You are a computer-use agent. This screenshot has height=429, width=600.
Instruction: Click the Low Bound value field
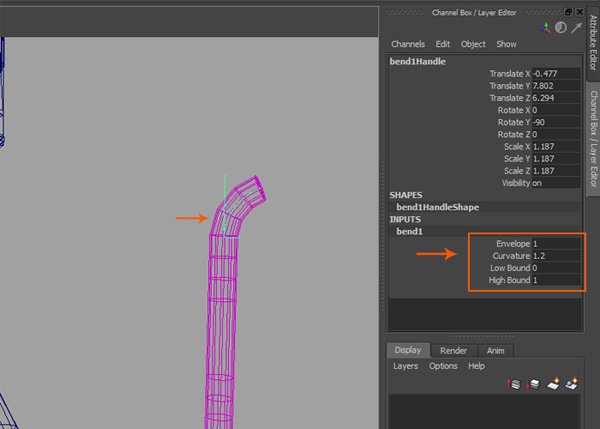pos(556,268)
